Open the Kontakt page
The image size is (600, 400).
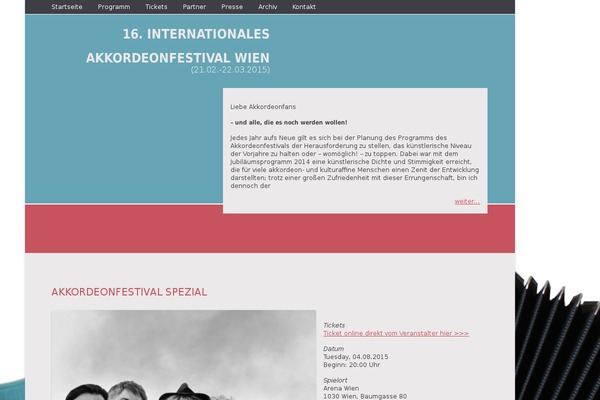click(304, 7)
